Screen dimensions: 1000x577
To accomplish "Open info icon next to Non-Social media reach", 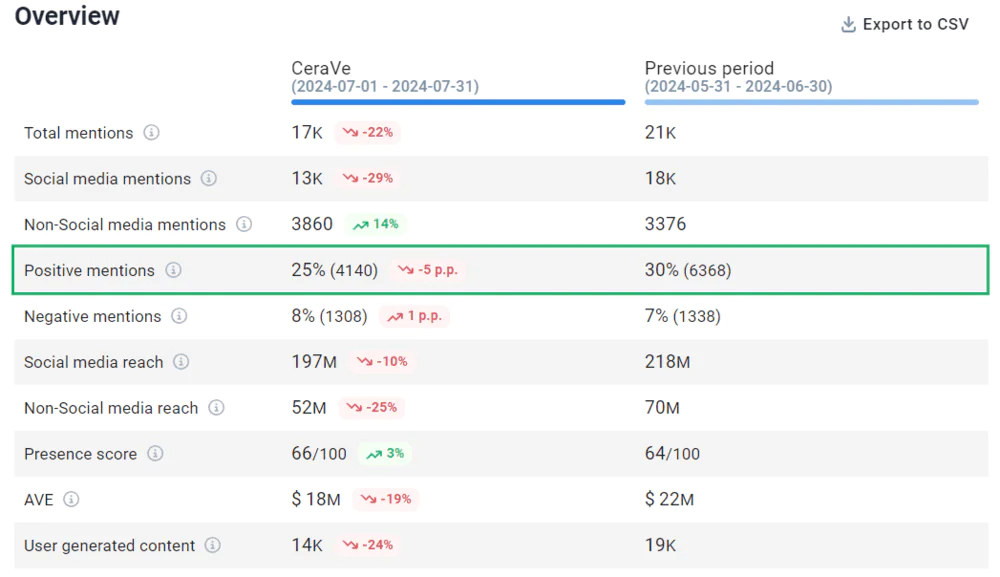I will coord(216,408).
